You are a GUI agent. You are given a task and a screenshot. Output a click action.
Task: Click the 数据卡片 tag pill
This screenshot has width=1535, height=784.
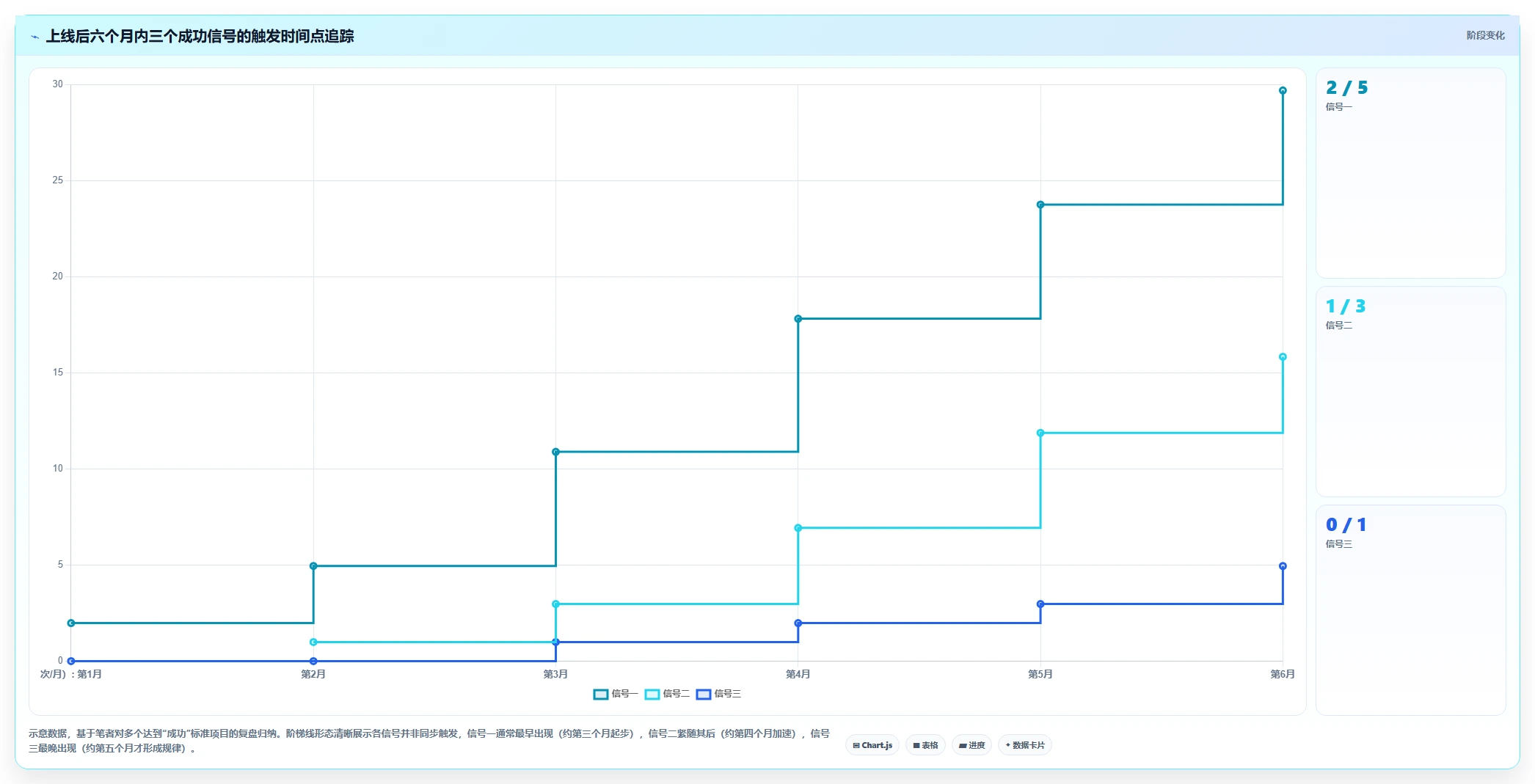point(1024,745)
